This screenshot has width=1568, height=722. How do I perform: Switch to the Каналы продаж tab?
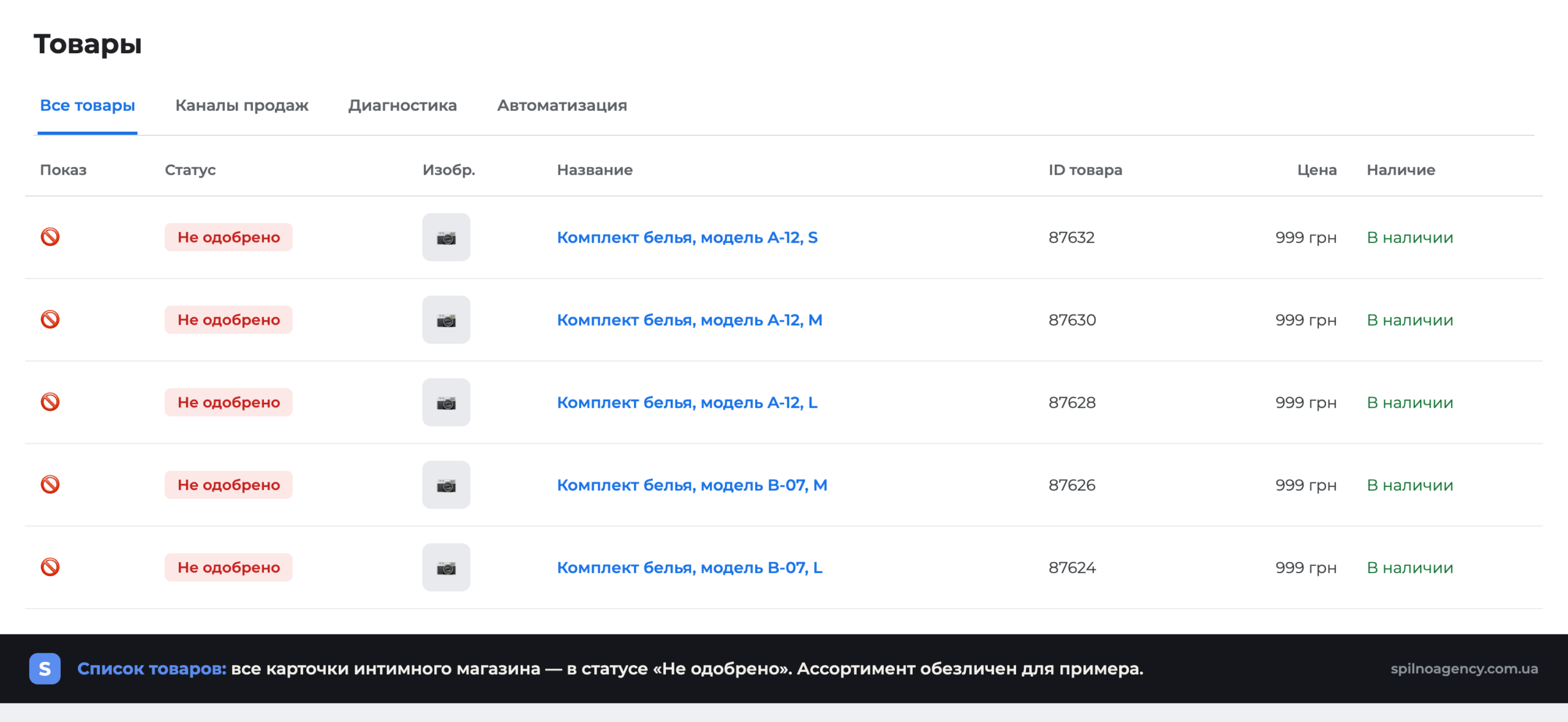(x=242, y=105)
